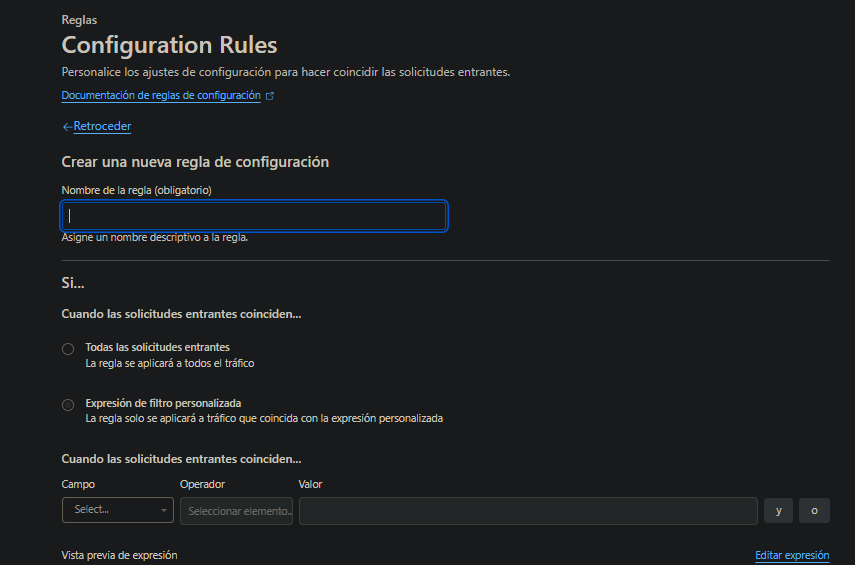Click the Nombre de la regla (obligatorio) label
This screenshot has width=855, height=565.
(136, 190)
